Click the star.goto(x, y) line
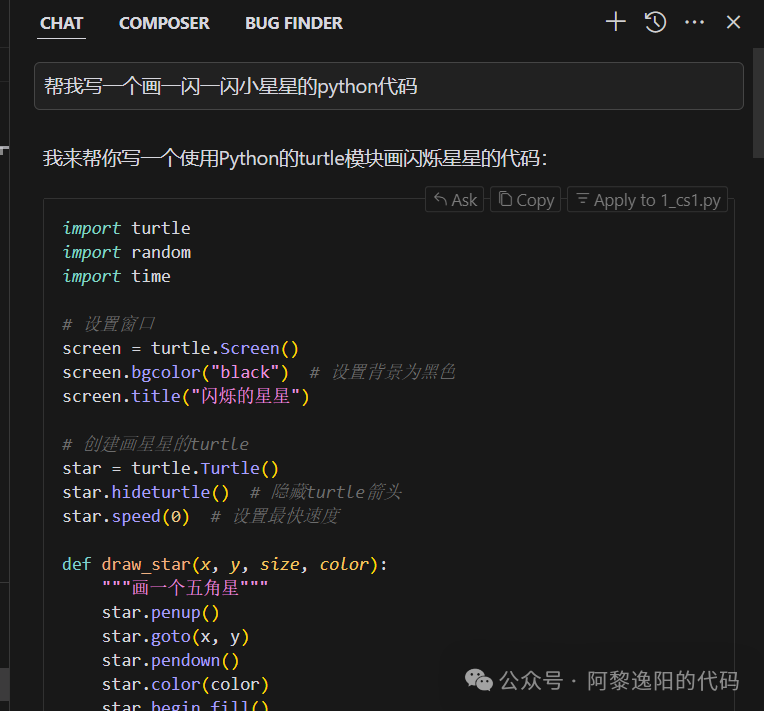The height and width of the screenshot is (711, 764). coord(175,636)
